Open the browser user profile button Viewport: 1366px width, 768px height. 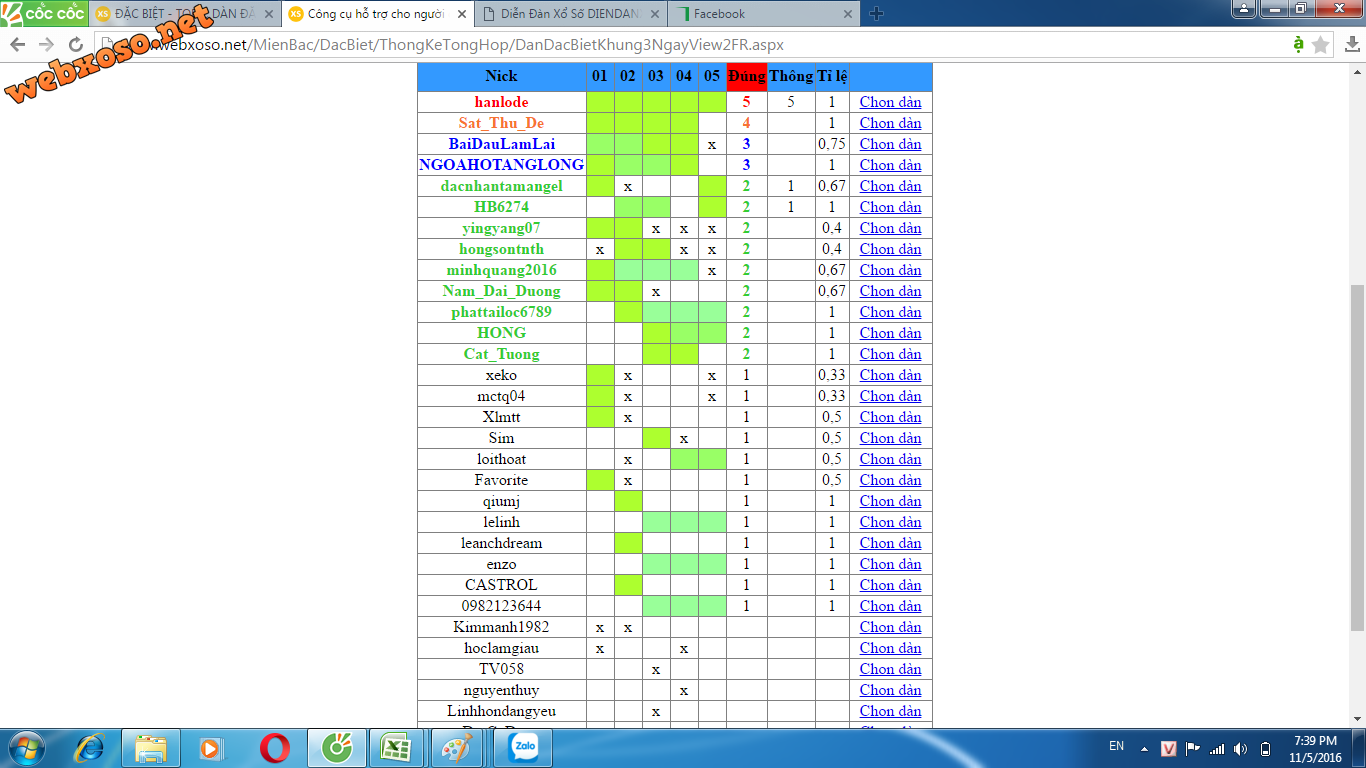(x=1243, y=9)
